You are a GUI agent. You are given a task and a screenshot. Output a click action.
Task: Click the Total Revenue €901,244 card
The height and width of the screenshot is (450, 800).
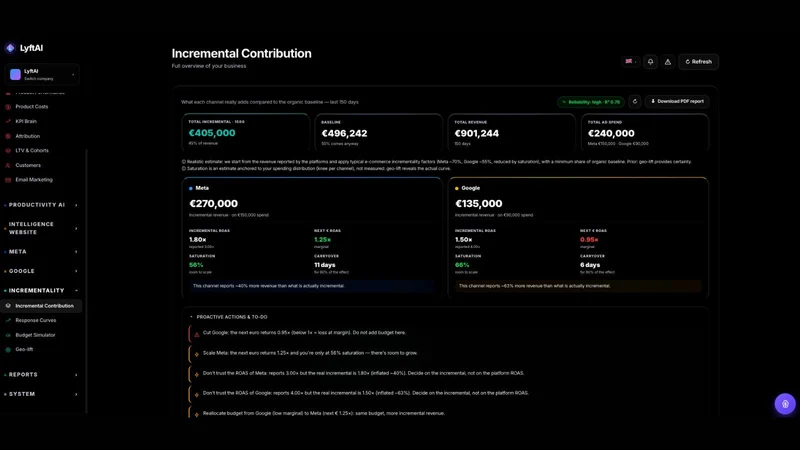512,132
